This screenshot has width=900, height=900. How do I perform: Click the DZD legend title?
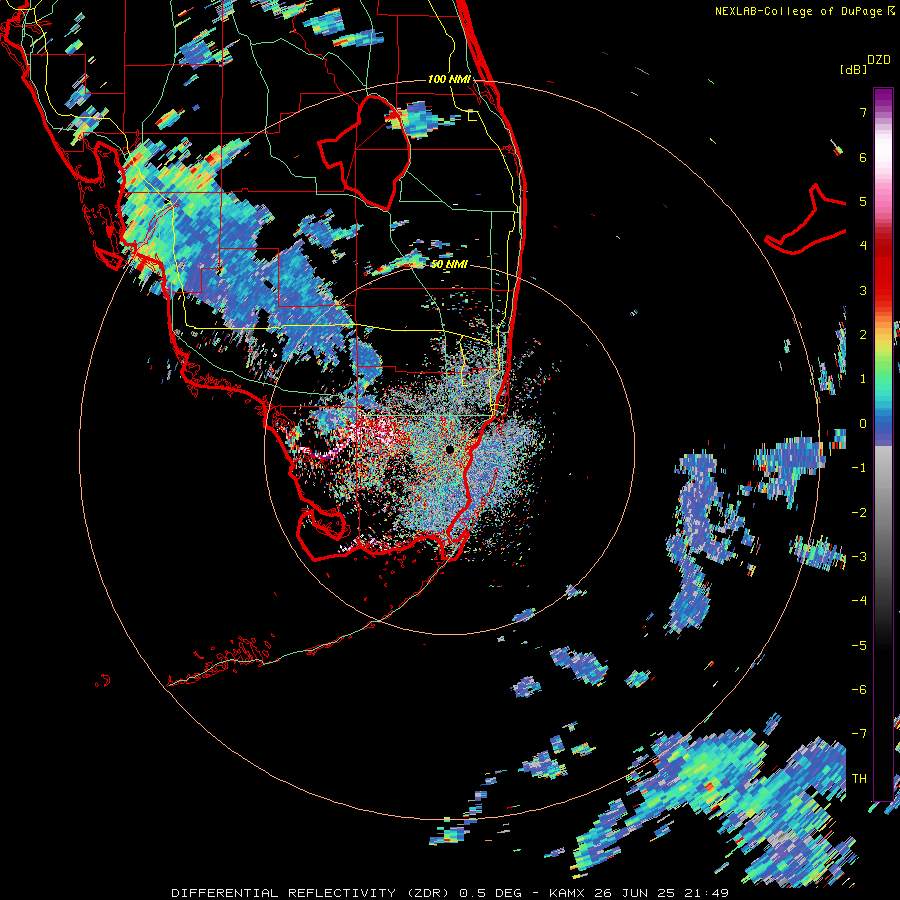879,60
